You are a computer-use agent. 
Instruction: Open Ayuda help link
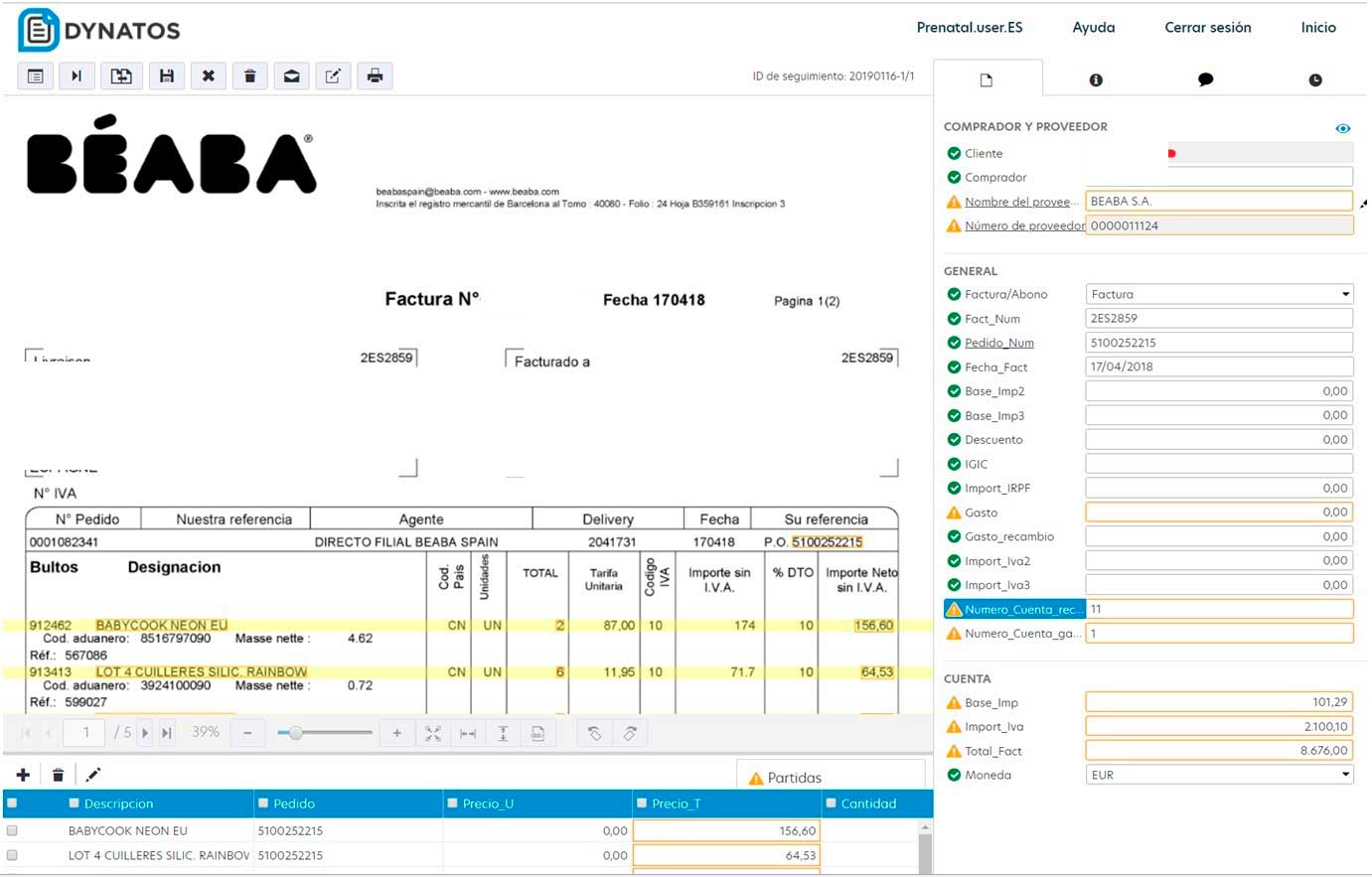pyautogui.click(x=1094, y=27)
